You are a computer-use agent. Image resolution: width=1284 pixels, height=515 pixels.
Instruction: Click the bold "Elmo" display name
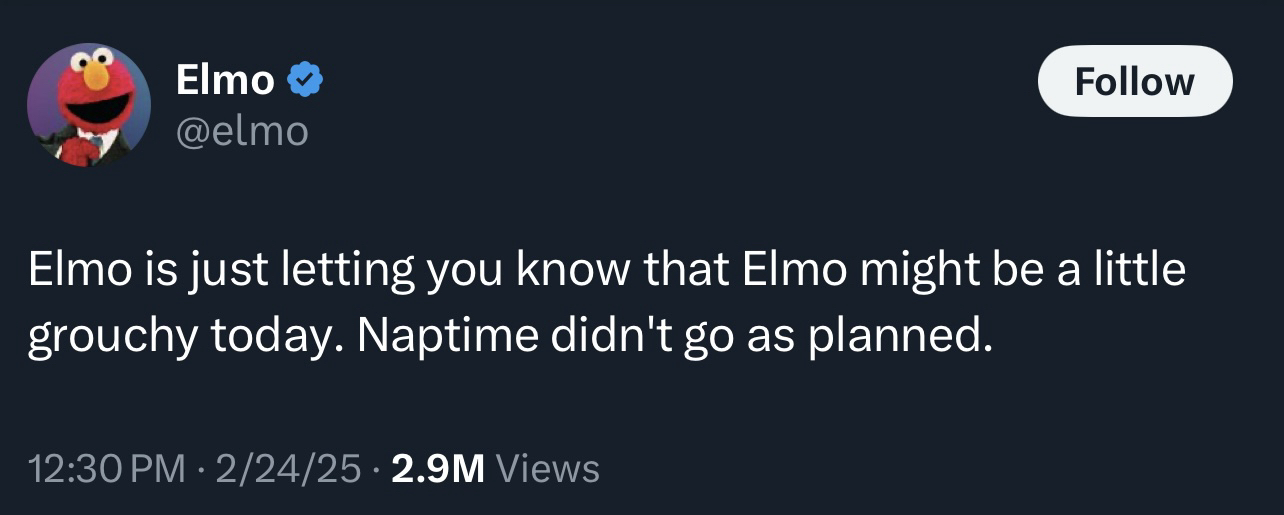click(225, 80)
